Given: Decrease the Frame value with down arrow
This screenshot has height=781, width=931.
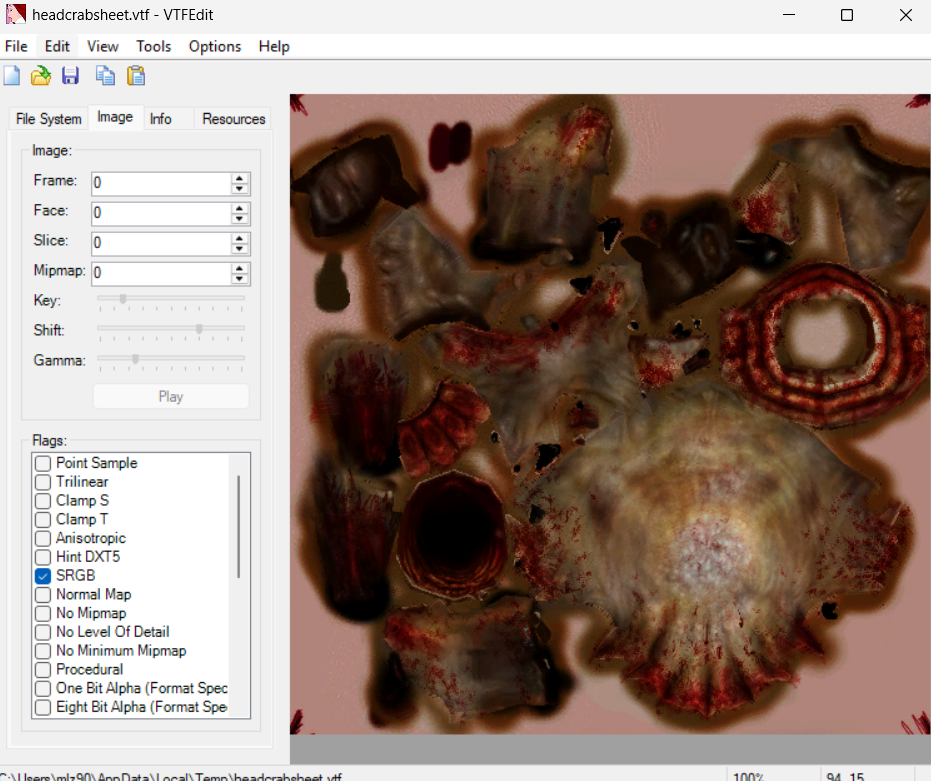Looking at the screenshot, I should pos(239,189).
